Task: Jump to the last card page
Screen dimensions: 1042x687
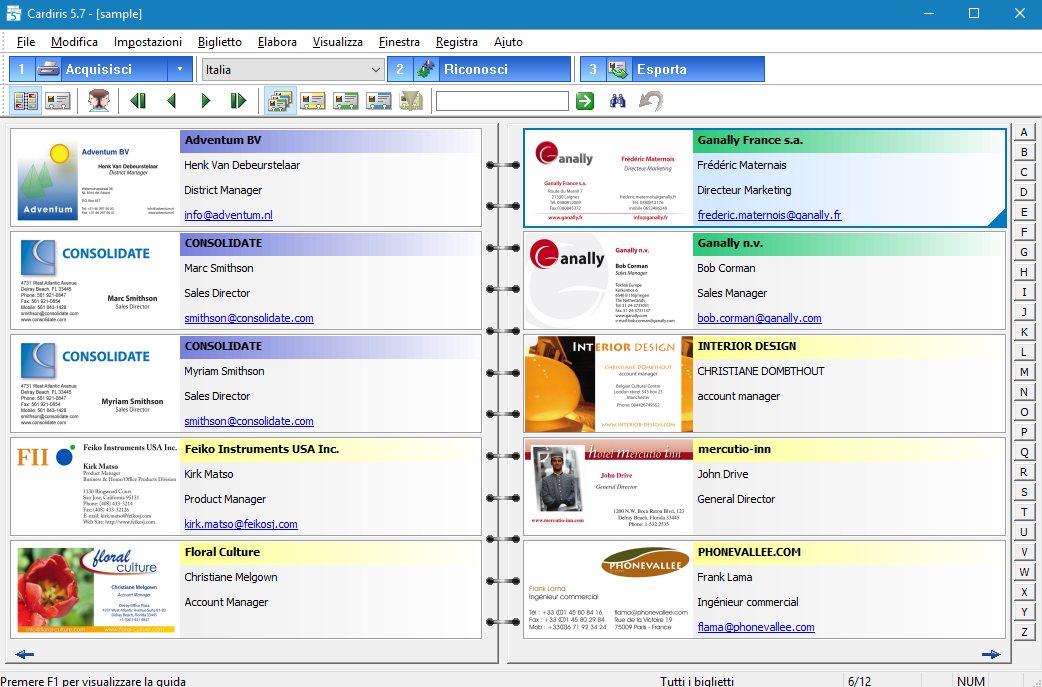Action: (238, 101)
